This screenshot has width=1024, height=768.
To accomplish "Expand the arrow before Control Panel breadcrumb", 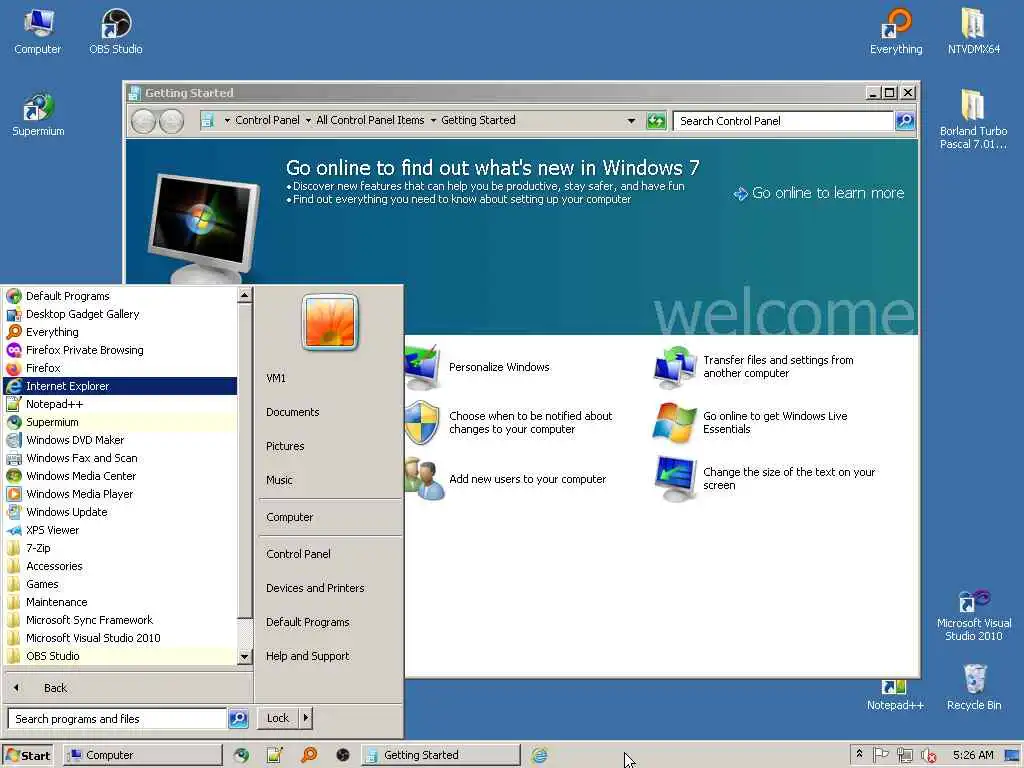I will pyautogui.click(x=227, y=121).
